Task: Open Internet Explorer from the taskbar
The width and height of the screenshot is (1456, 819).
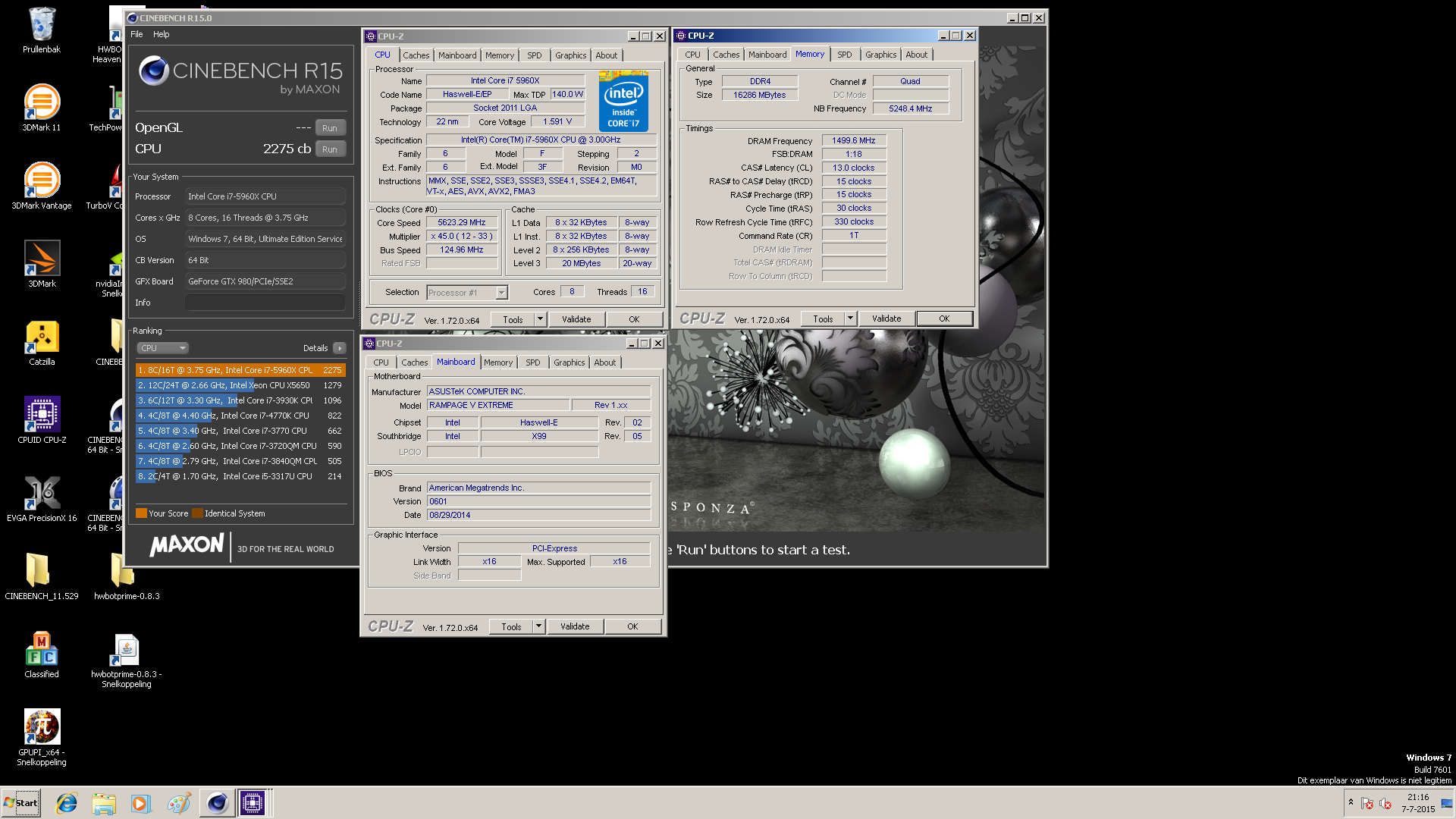Action: [67, 803]
